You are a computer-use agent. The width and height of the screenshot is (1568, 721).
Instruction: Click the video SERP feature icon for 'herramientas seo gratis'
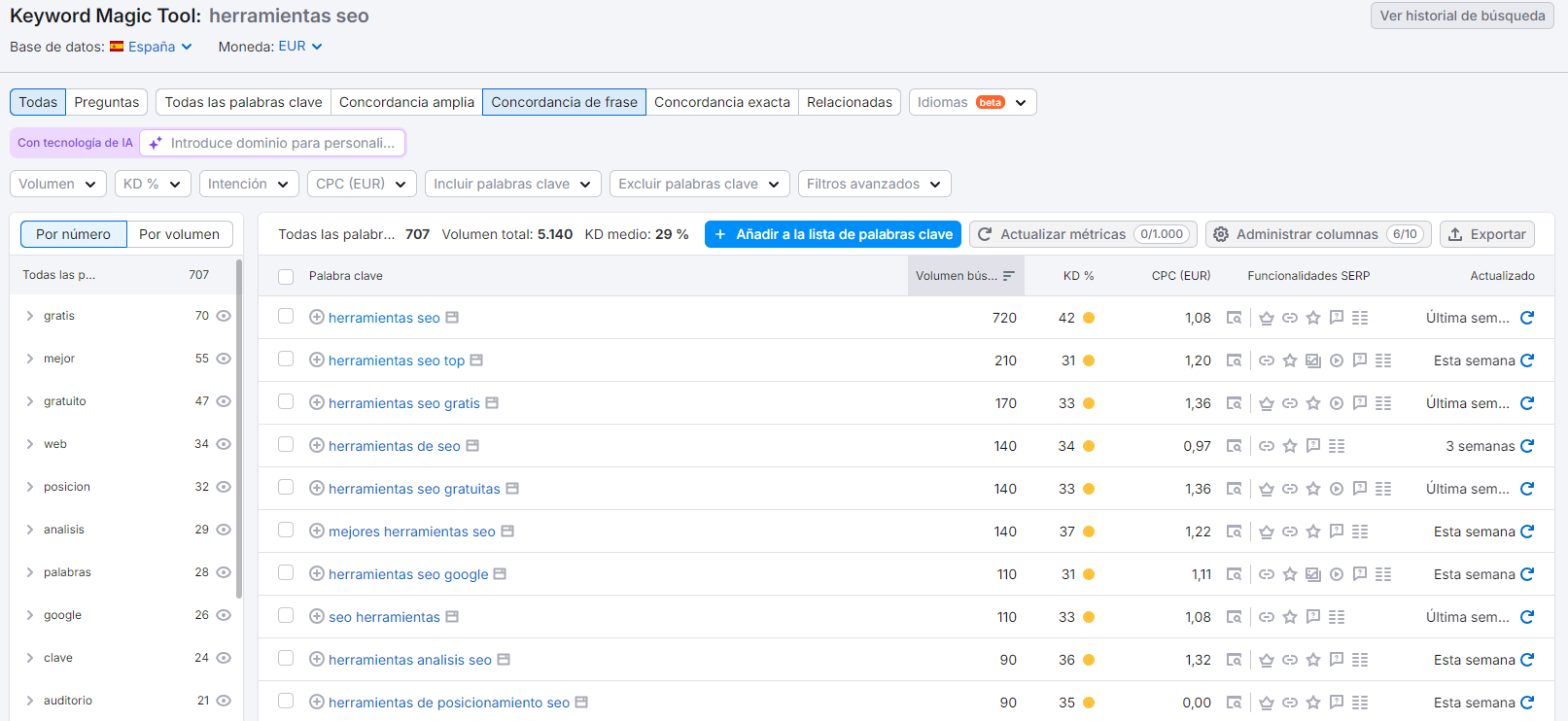tap(1337, 403)
